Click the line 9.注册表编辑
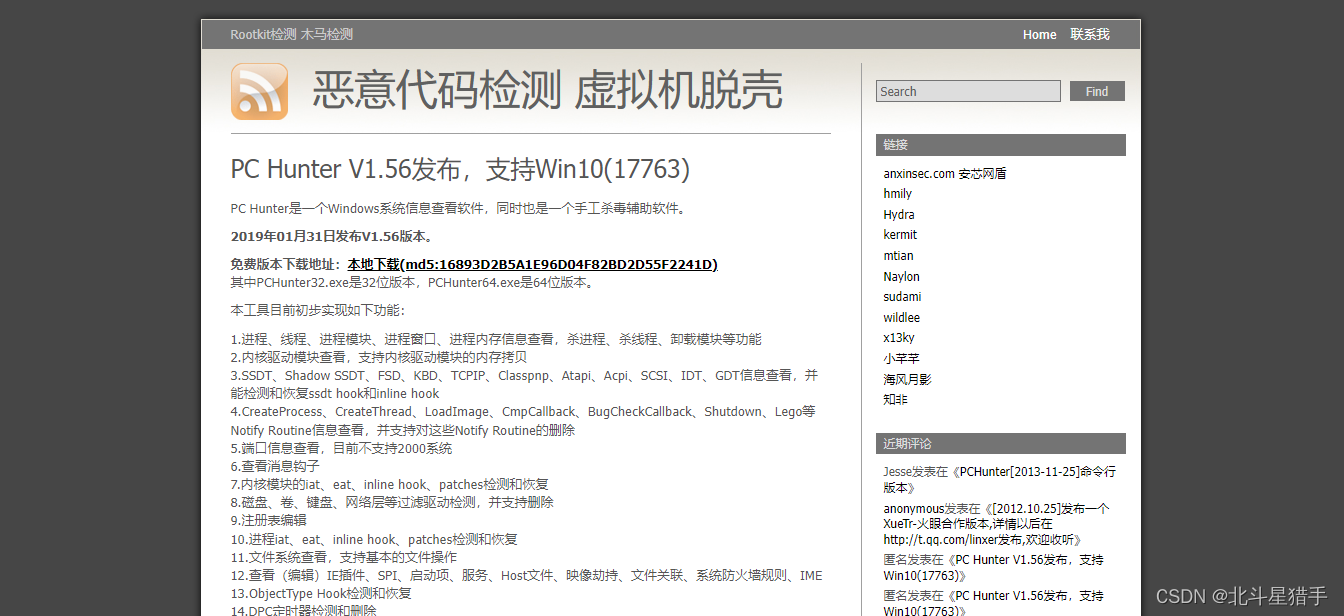Viewport: 1344px width, 616px height. tap(268, 520)
